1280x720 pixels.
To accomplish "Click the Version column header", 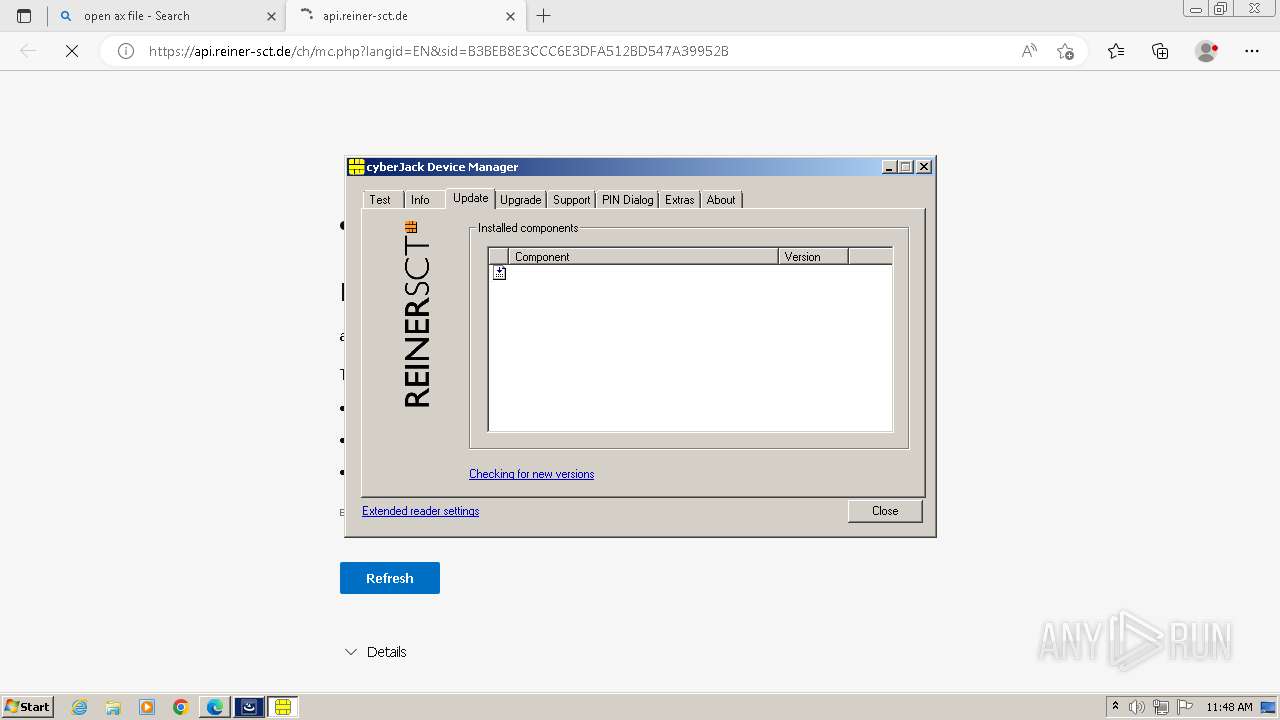I will pos(813,257).
